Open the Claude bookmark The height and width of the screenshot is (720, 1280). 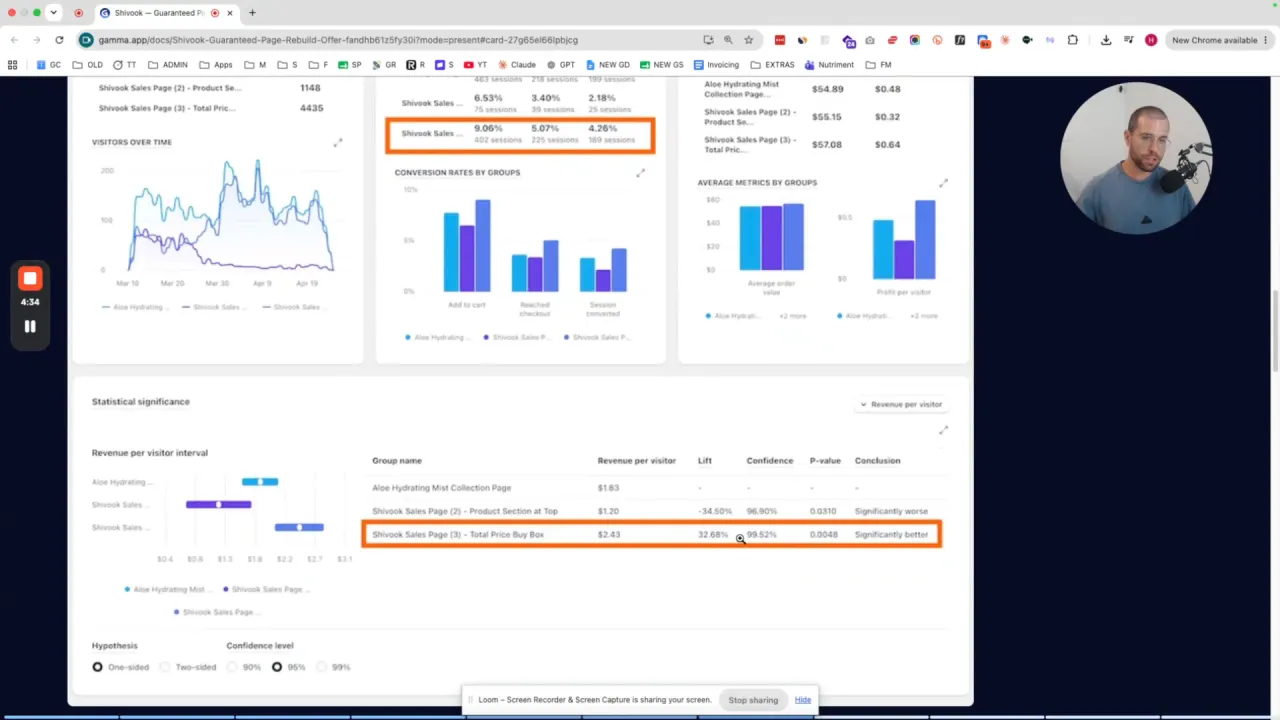517,65
